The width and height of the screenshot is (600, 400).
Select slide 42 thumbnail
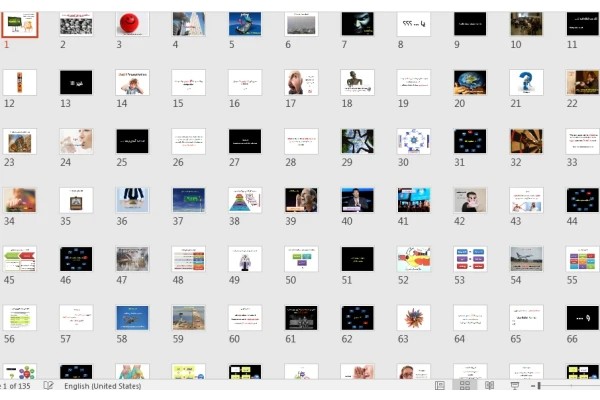pyautogui.click(x=470, y=200)
